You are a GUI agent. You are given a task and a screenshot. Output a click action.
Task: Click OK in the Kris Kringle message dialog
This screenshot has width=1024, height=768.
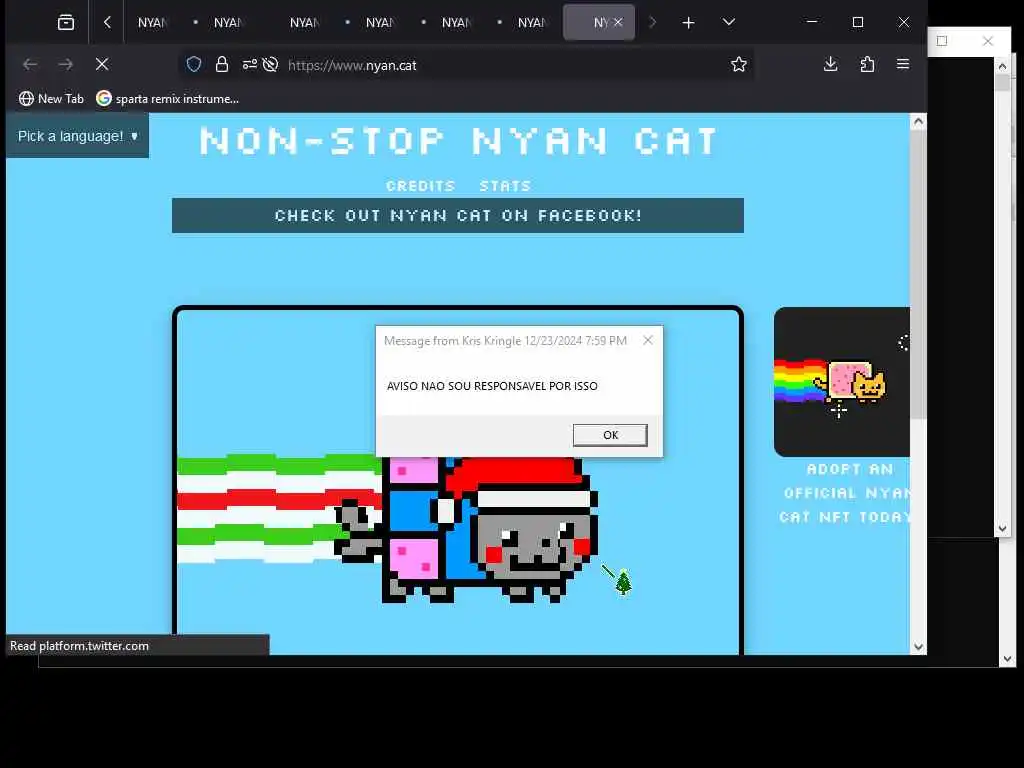610,435
